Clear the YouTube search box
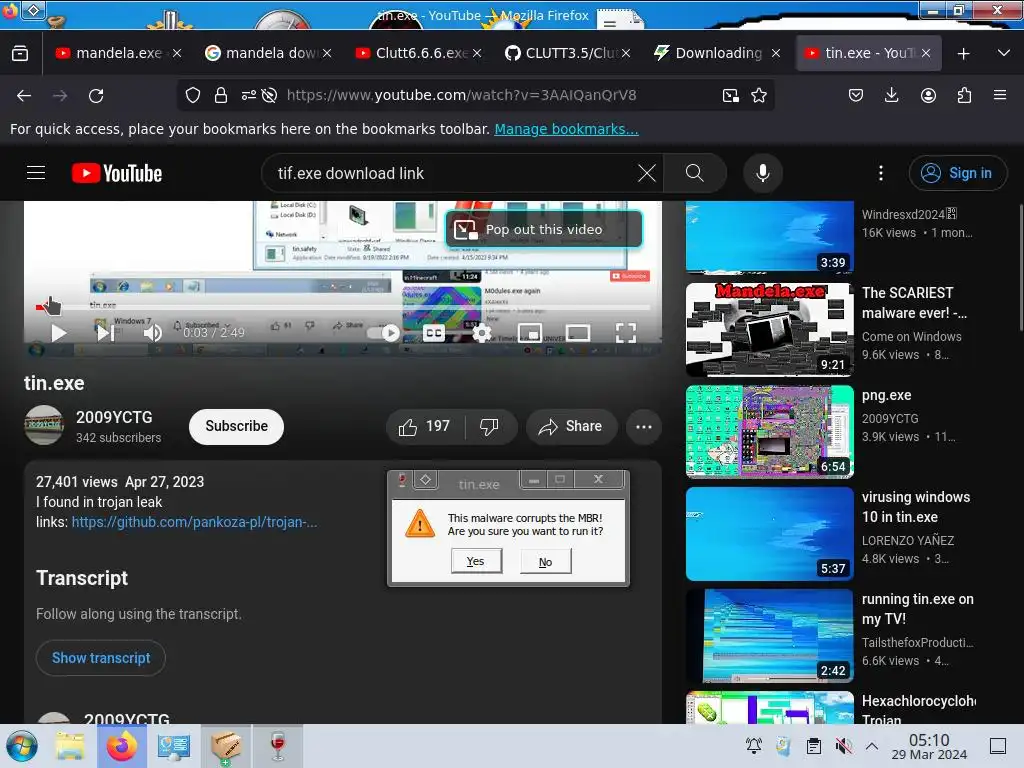Image resolution: width=1024 pixels, height=768 pixels. tap(647, 173)
